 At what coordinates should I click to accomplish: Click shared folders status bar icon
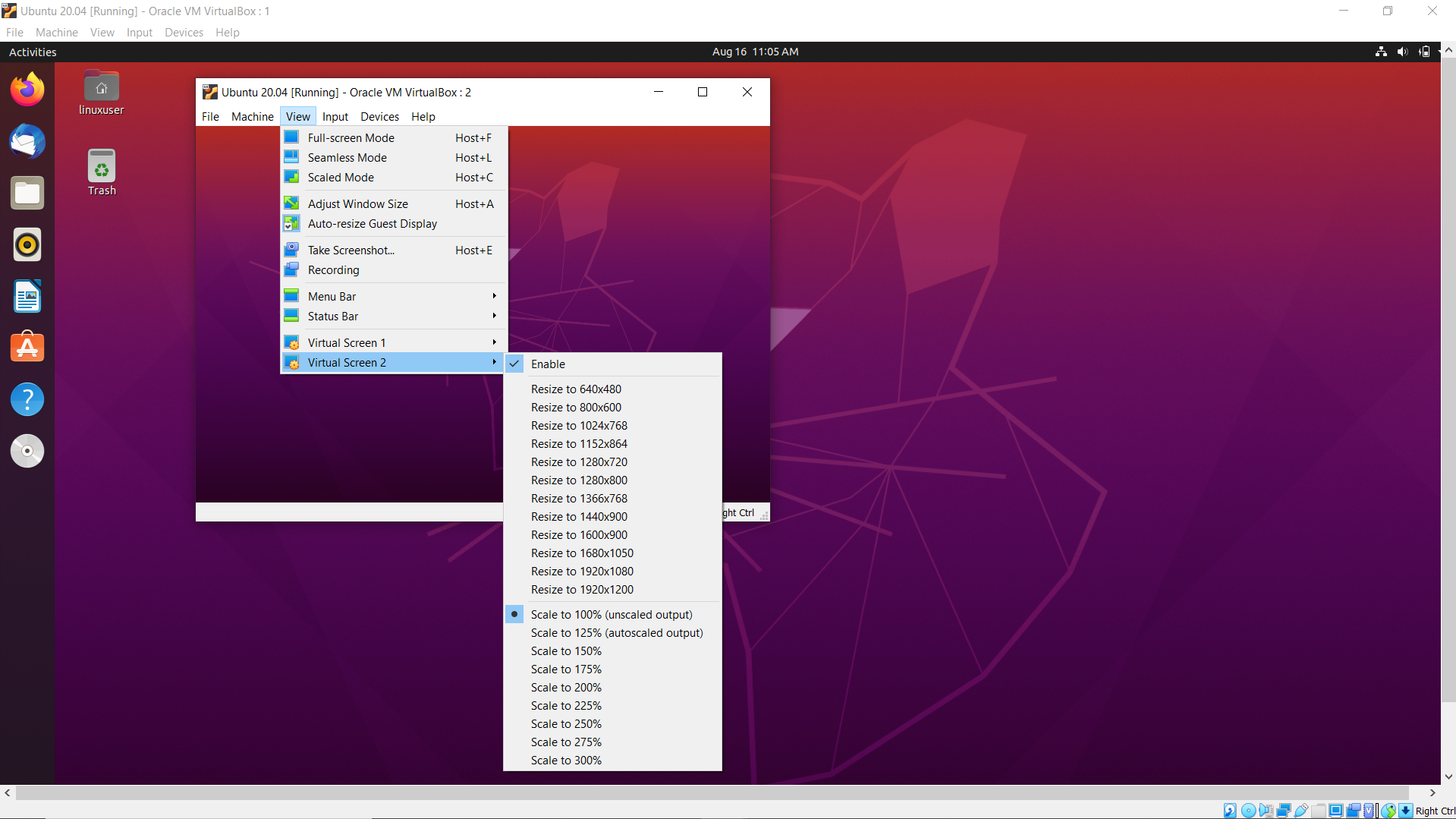point(1319,811)
